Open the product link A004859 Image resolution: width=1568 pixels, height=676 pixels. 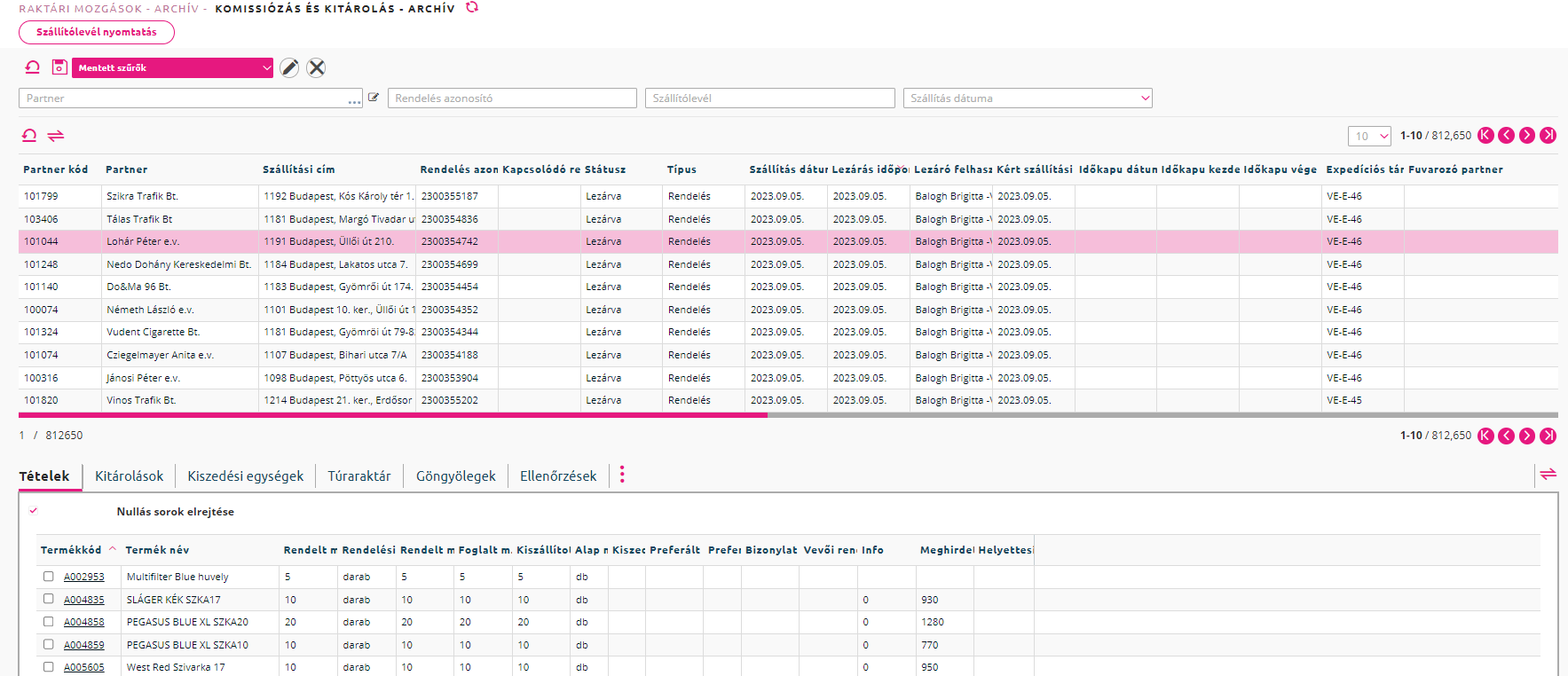pos(84,645)
